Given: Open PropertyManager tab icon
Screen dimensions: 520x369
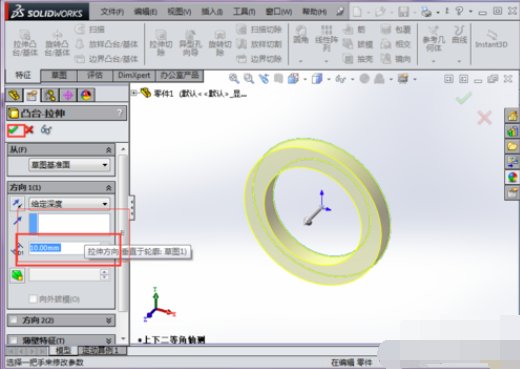Looking at the screenshot, I should click(x=32, y=95).
